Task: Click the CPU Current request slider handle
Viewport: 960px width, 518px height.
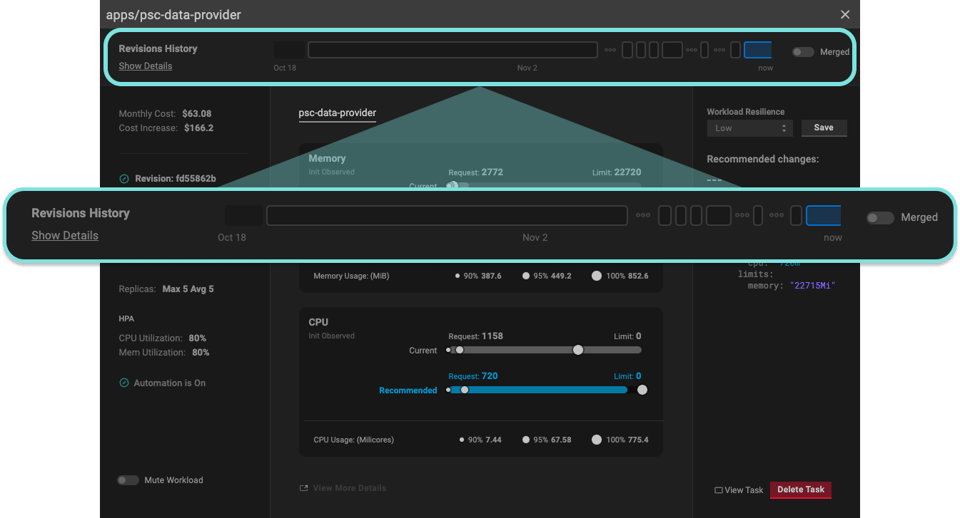Action: coord(460,350)
